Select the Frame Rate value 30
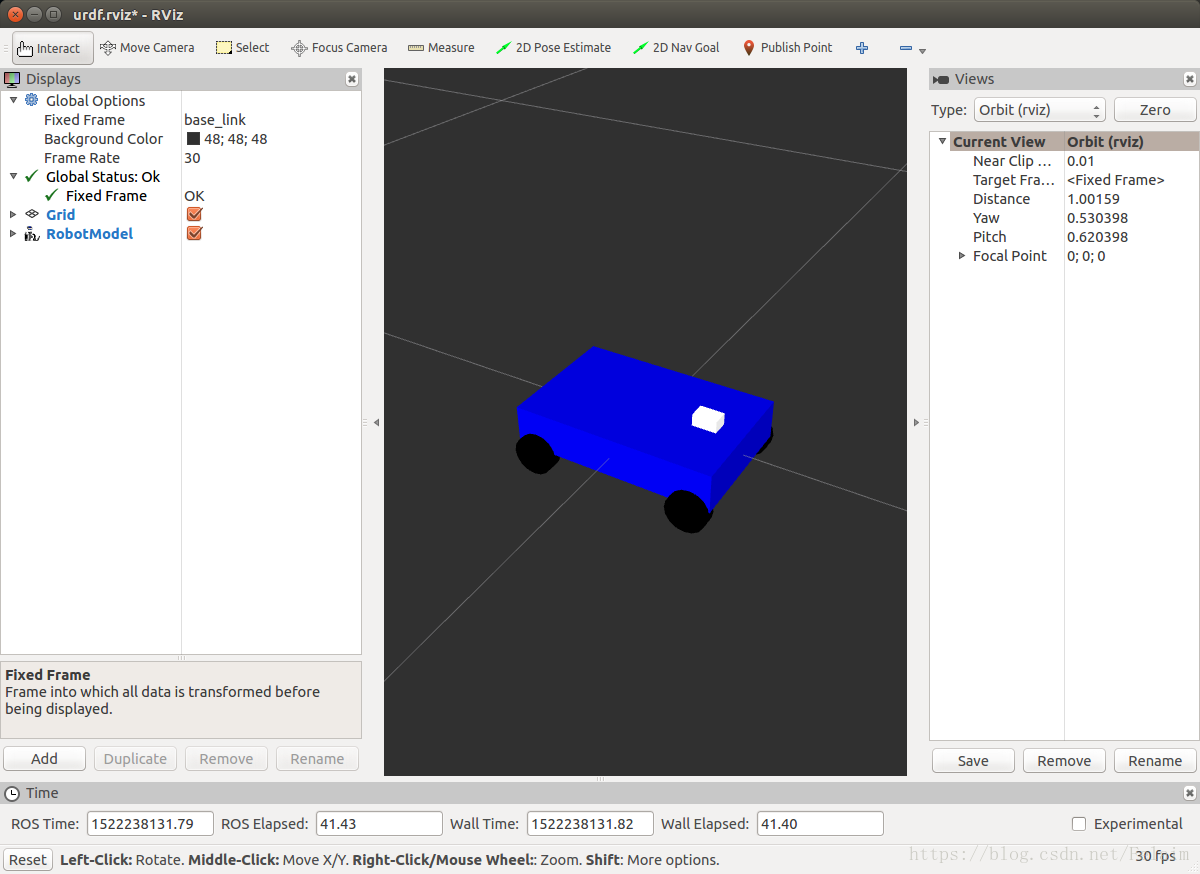Image resolution: width=1200 pixels, height=874 pixels. 192,158
